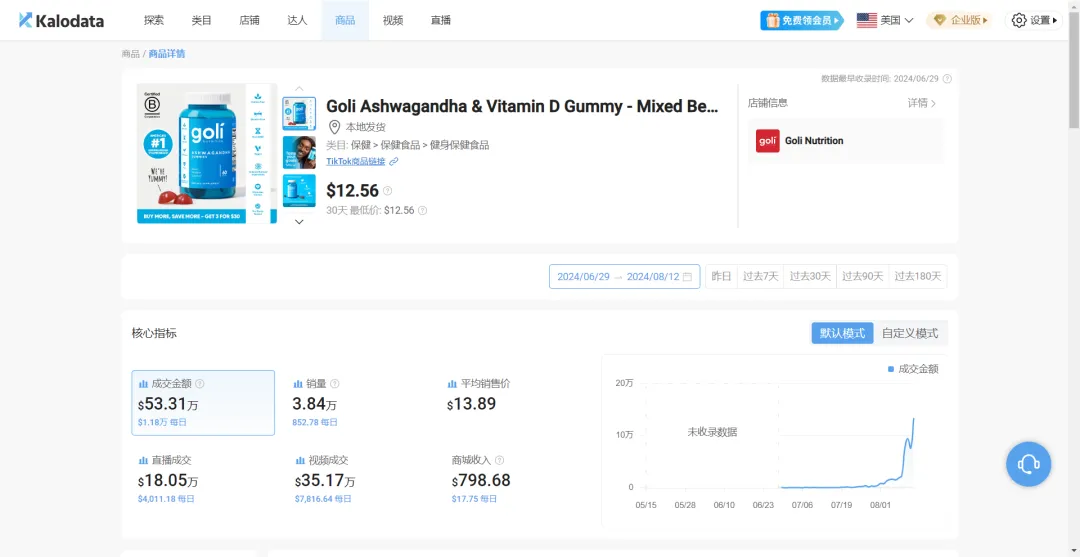Screen dimensions: 1080x557
Task: Select the second product thumbnail image
Action: [x=299, y=152]
